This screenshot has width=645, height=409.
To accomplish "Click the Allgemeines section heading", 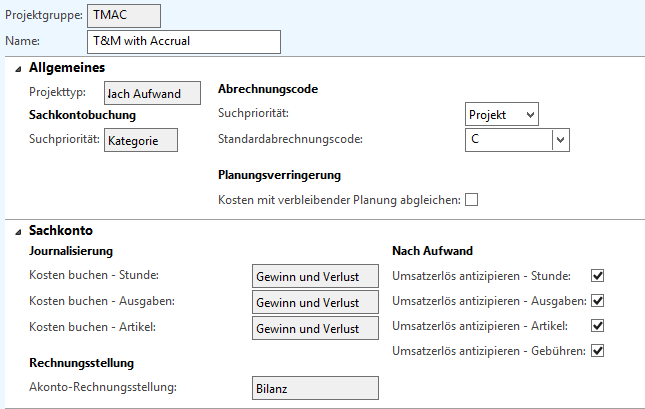I will [x=67, y=68].
